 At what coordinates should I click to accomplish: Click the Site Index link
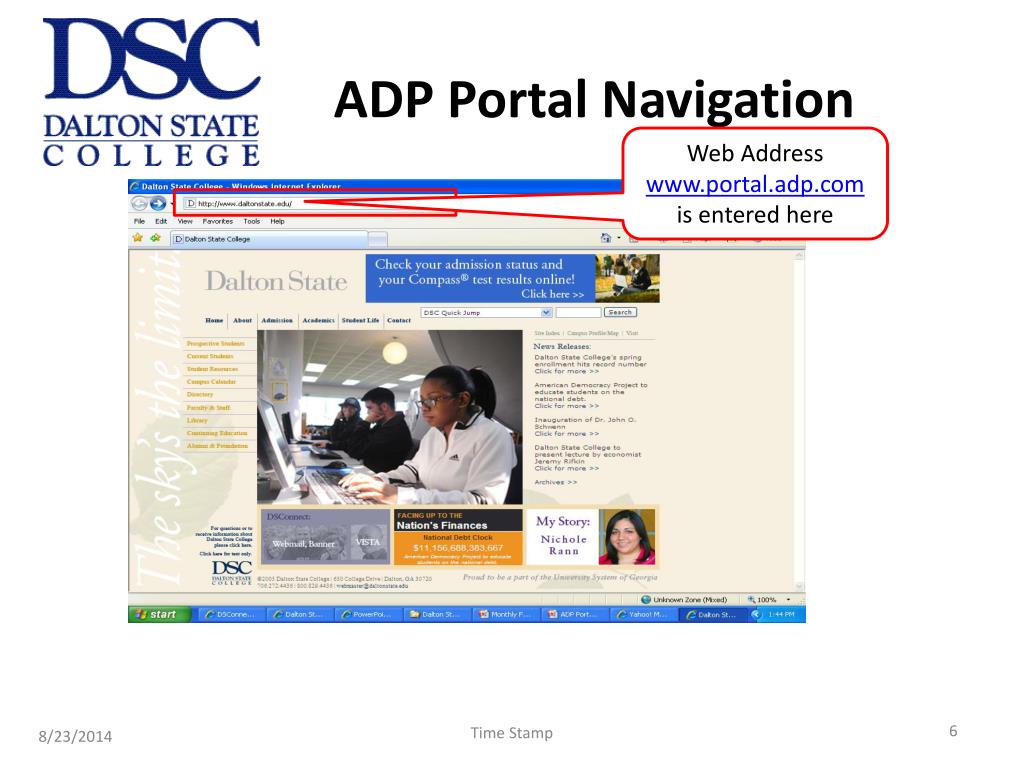547,333
